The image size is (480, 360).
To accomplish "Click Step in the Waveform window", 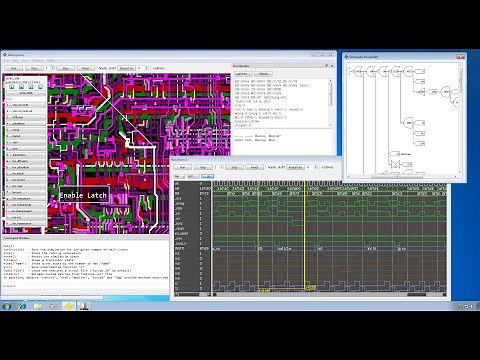I will [203, 167].
